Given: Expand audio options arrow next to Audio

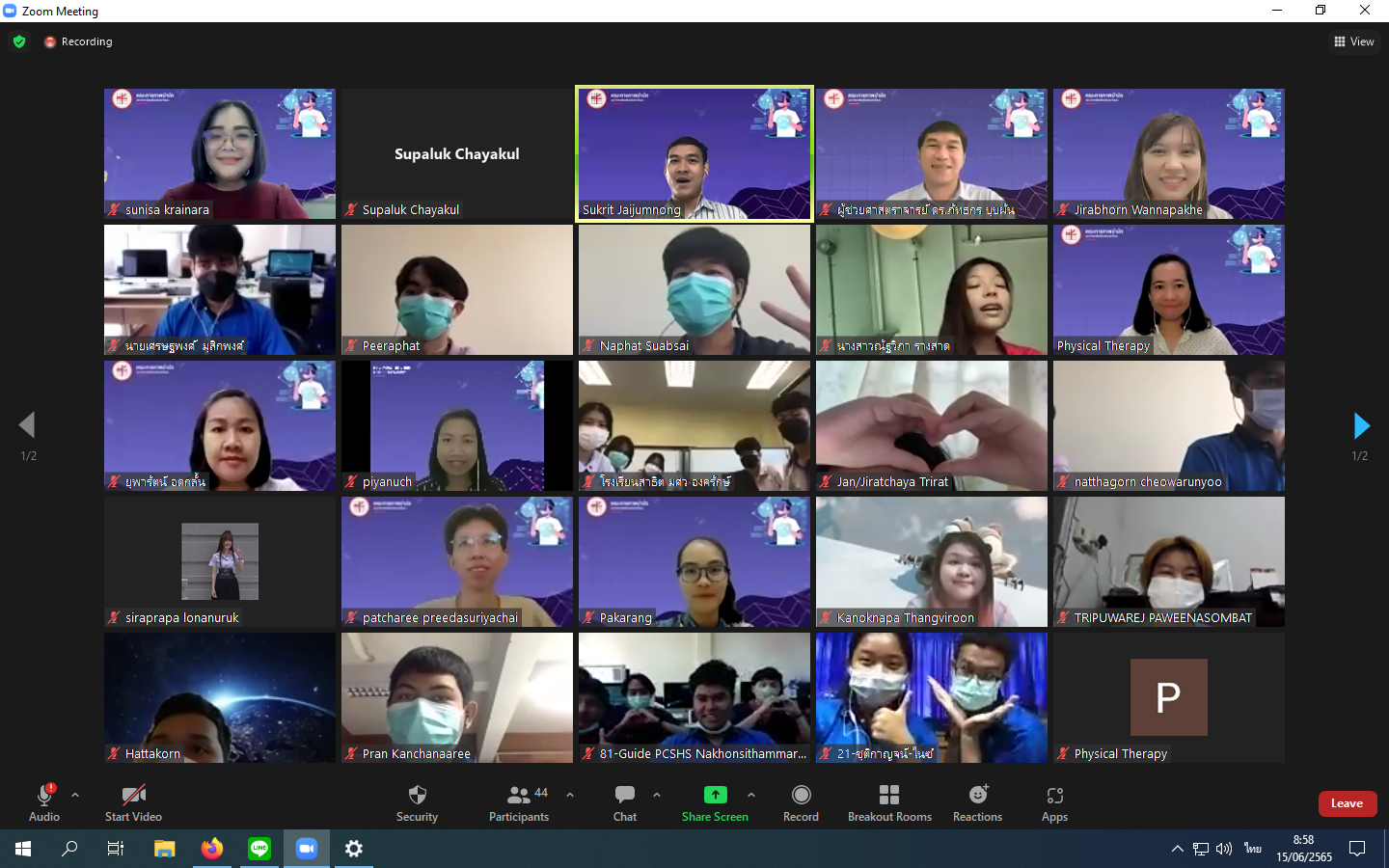Looking at the screenshot, I should (x=75, y=795).
